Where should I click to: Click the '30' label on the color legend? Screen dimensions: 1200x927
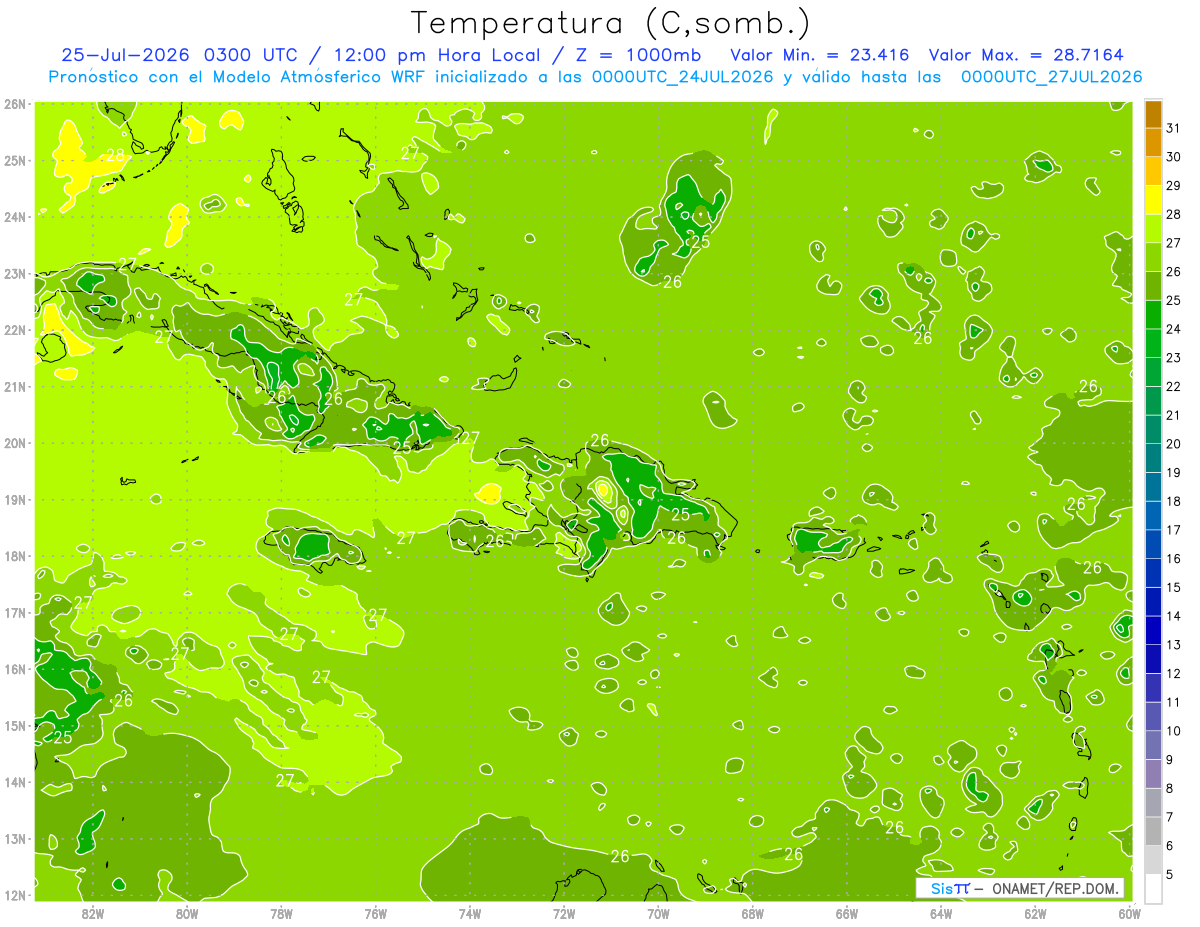(1173, 157)
